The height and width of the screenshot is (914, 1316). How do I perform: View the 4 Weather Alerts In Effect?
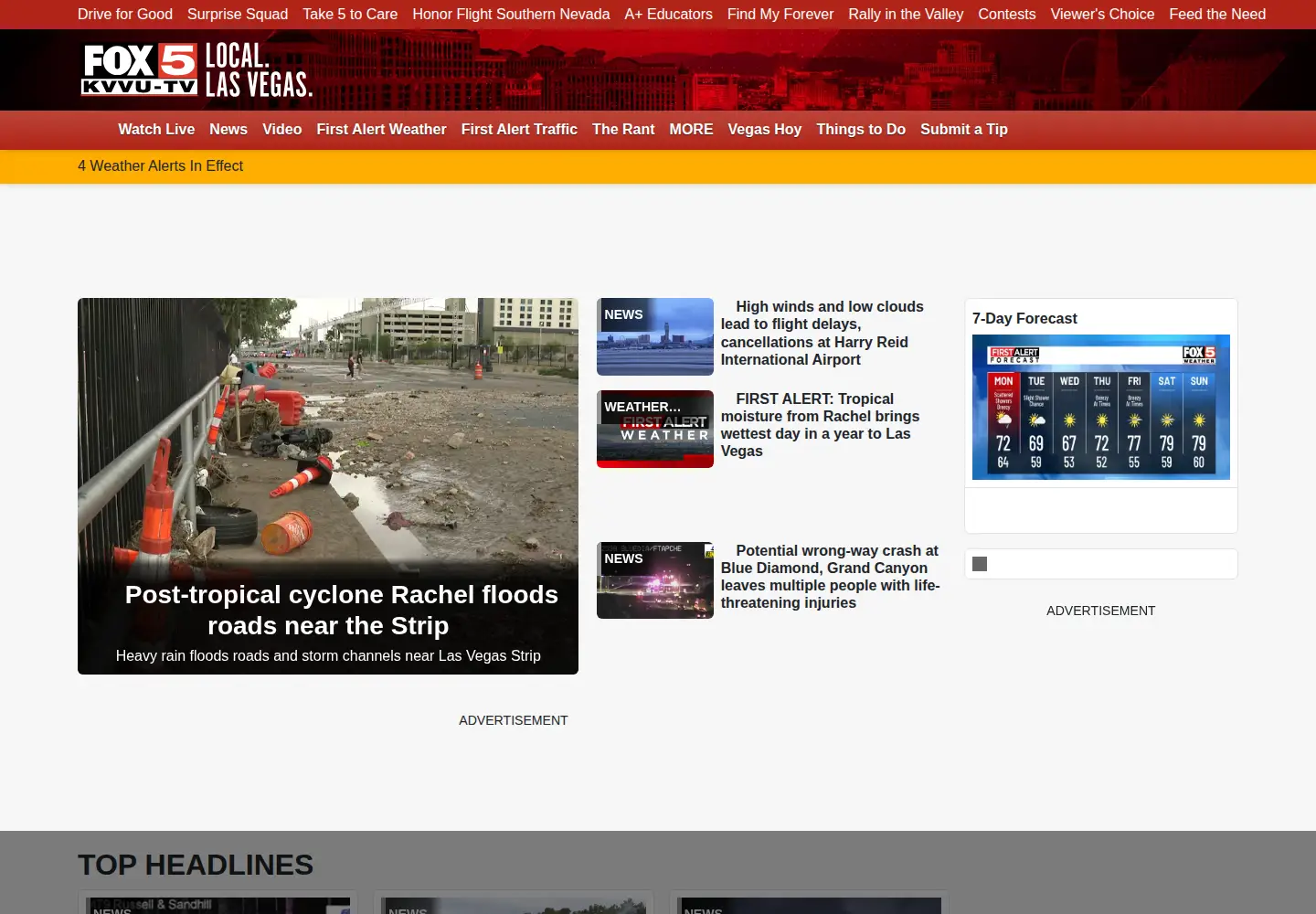160,166
